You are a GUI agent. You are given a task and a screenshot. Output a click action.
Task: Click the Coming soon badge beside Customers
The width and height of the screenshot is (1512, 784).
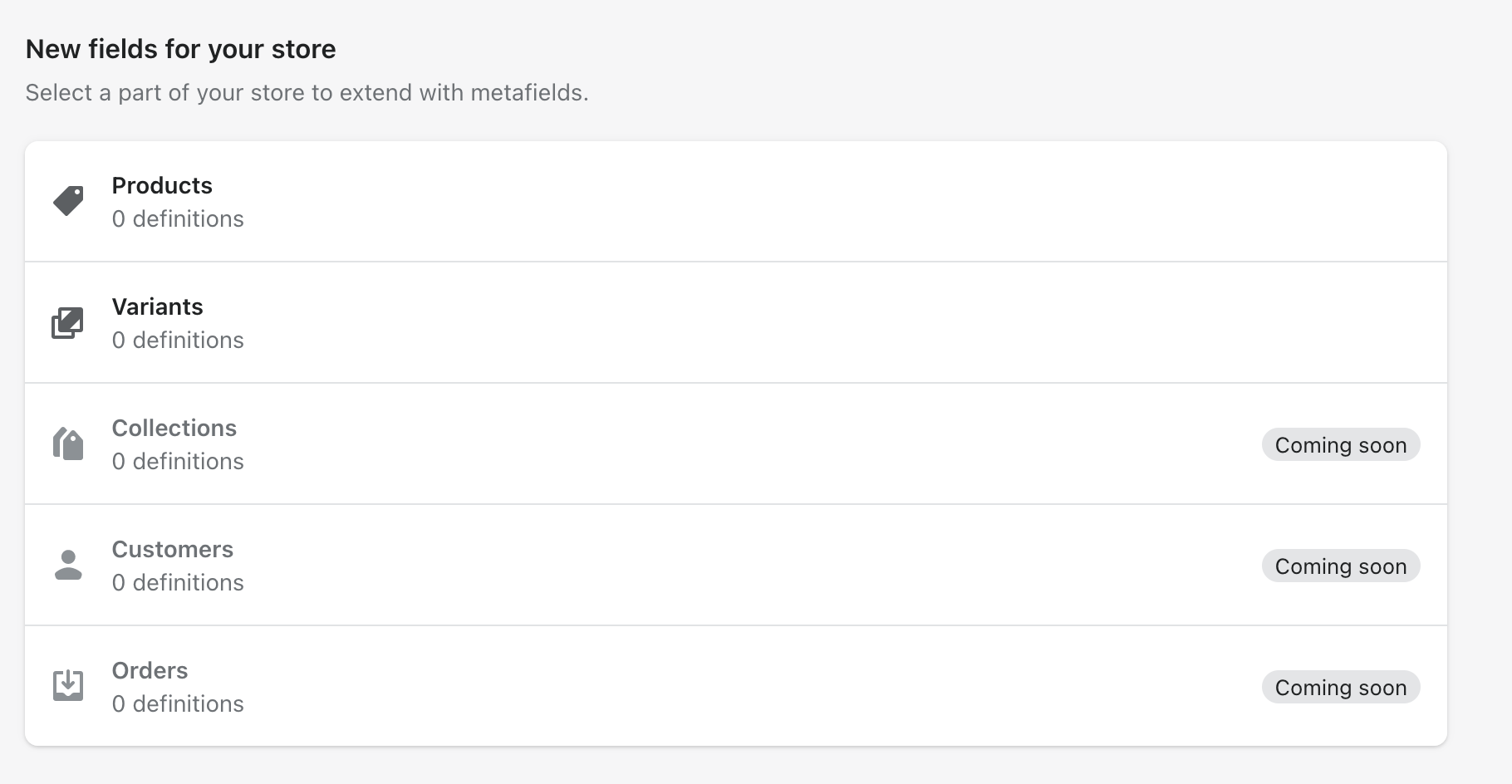click(x=1340, y=566)
